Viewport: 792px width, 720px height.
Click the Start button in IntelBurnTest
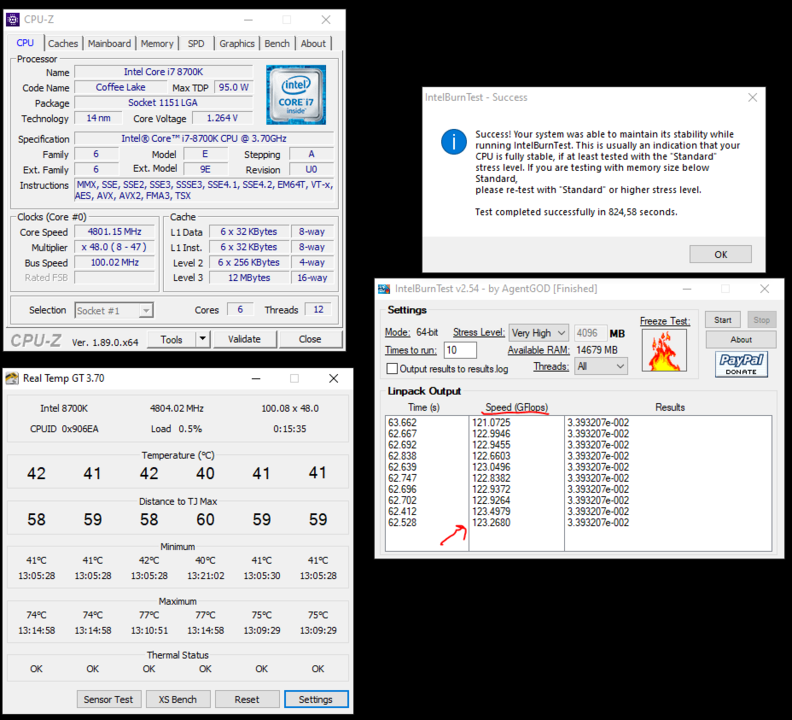pyautogui.click(x=723, y=320)
